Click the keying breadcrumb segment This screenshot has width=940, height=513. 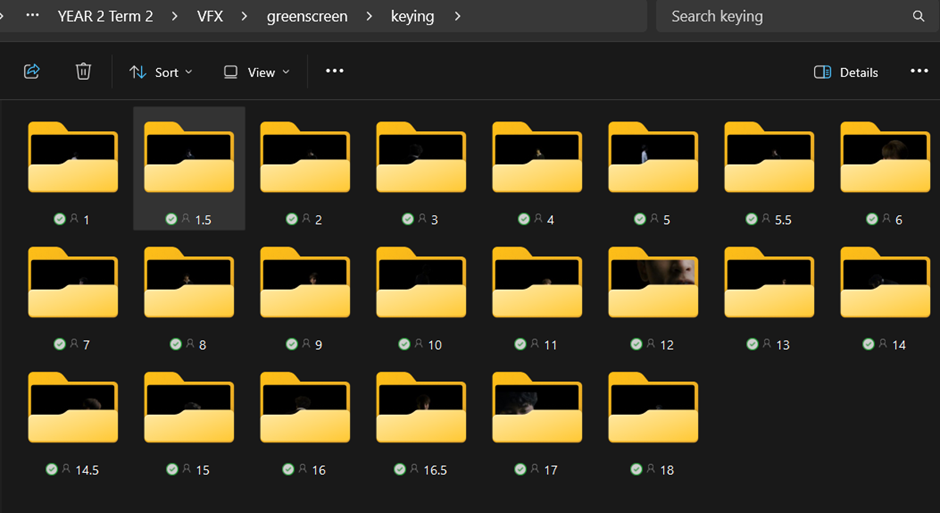coord(412,16)
